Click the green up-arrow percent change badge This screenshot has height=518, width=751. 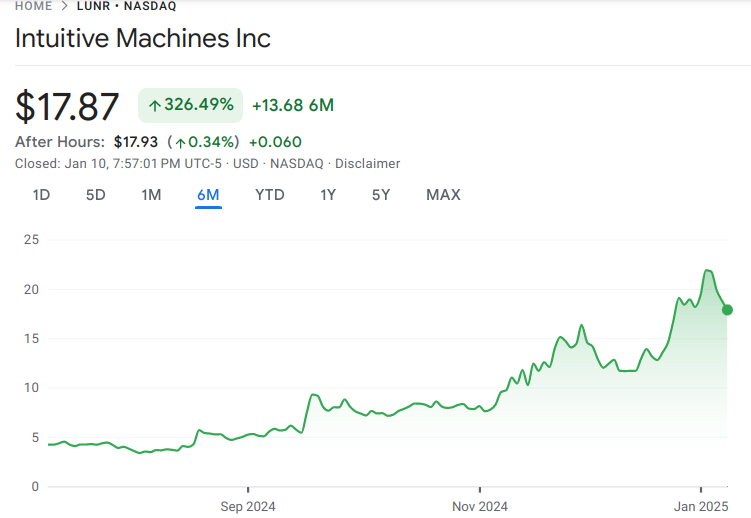(x=190, y=105)
